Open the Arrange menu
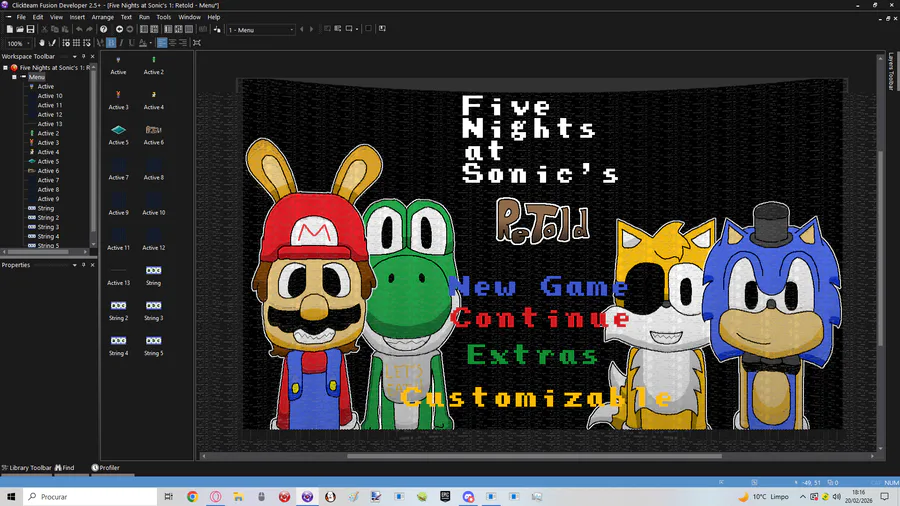Screen dimensions: 900x506 (102, 17)
